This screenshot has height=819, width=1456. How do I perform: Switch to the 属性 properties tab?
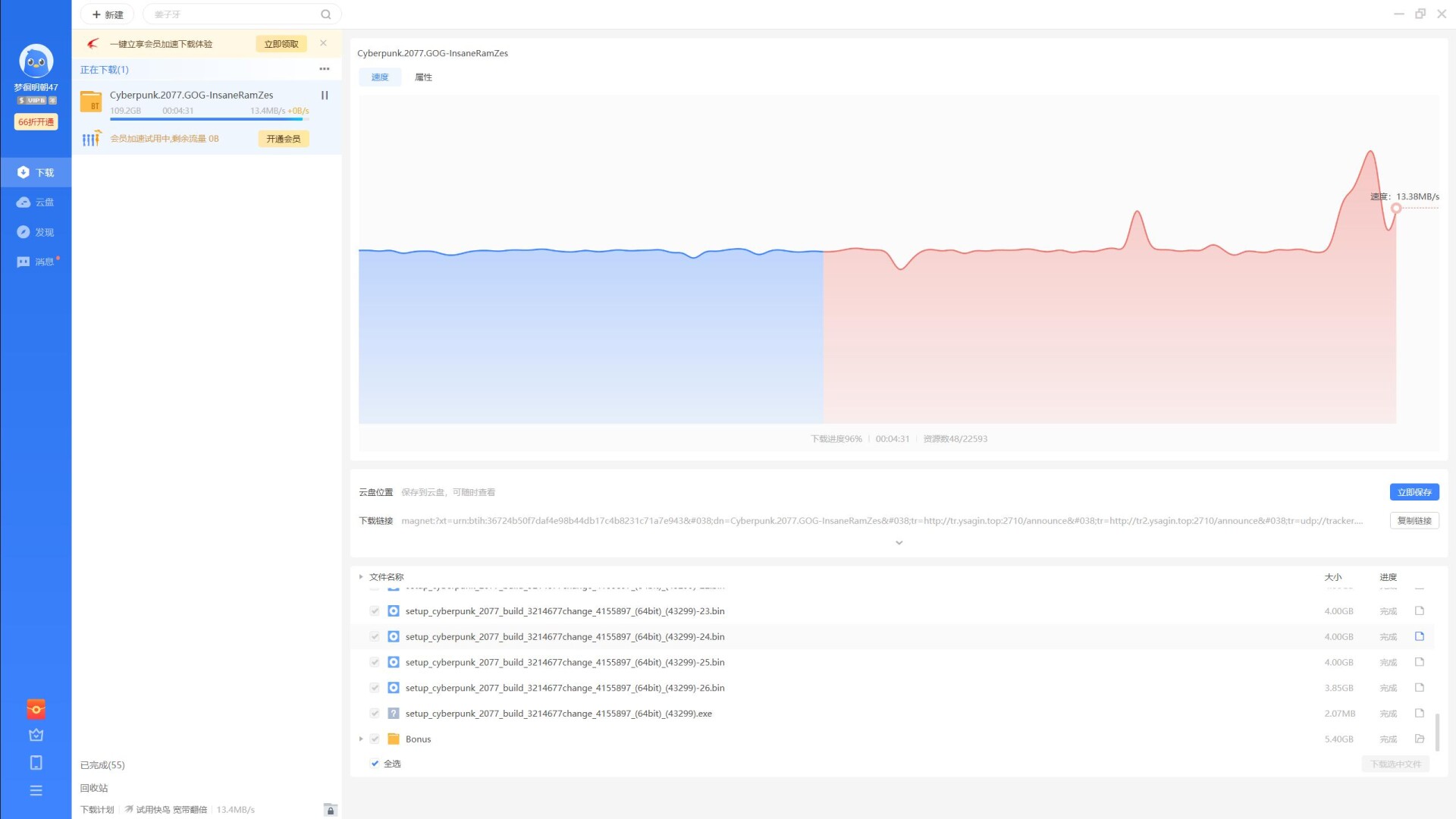(x=423, y=77)
